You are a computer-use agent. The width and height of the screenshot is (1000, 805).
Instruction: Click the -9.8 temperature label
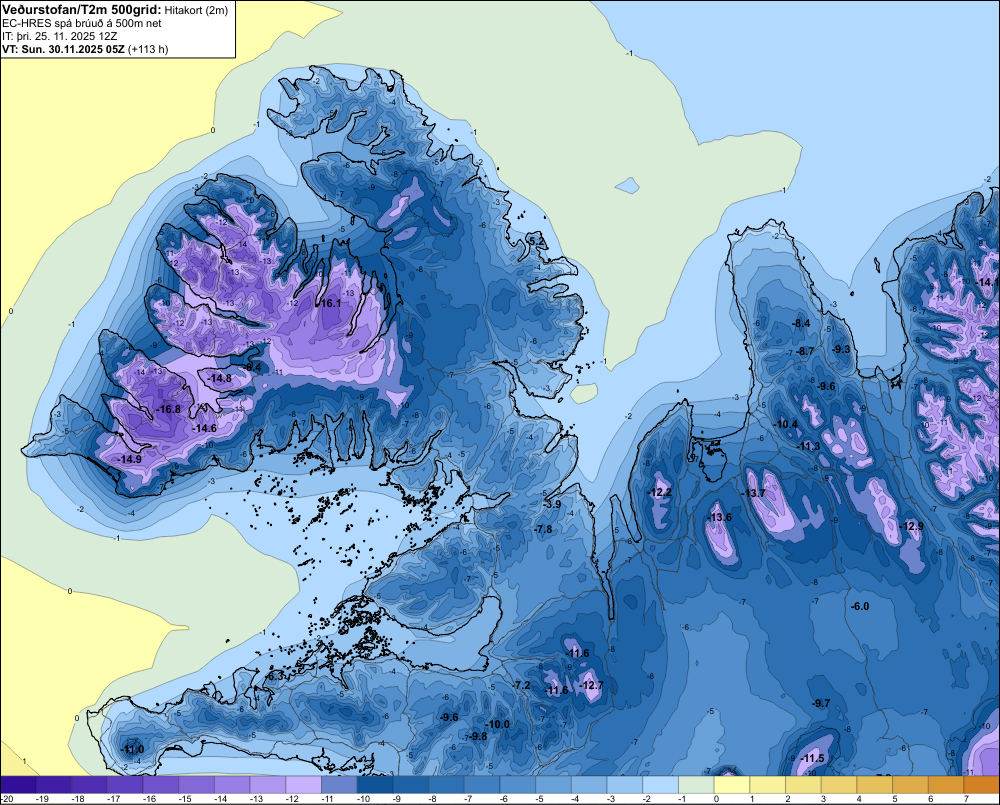pyautogui.click(x=478, y=736)
